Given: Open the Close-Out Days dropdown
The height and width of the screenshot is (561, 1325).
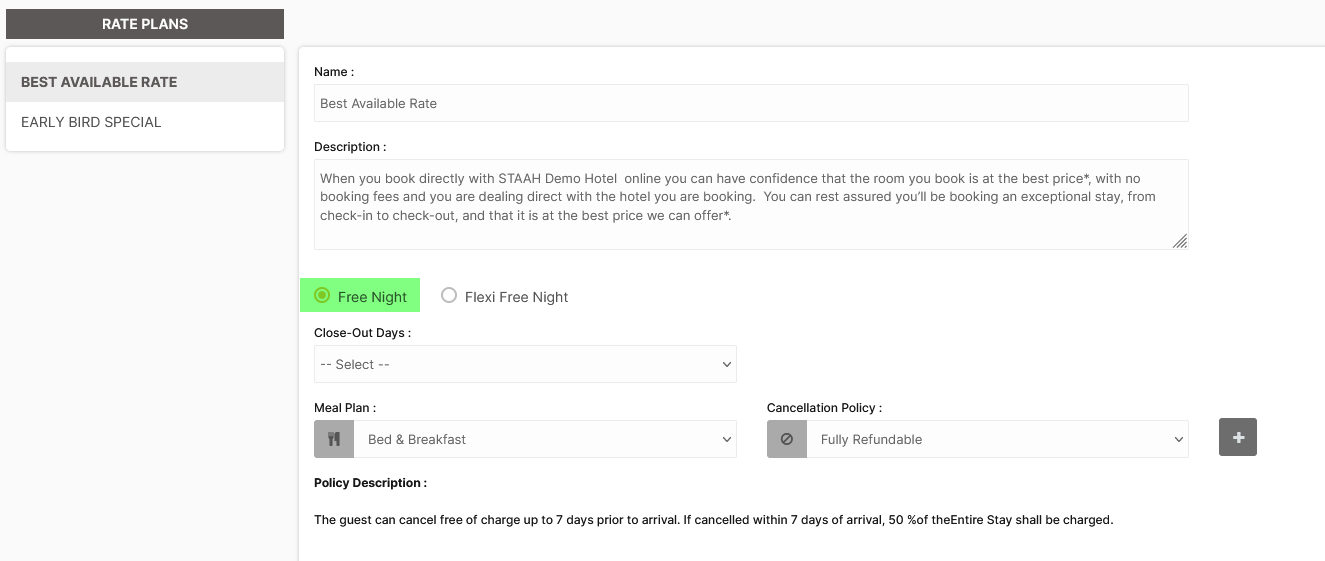Looking at the screenshot, I should (x=525, y=364).
